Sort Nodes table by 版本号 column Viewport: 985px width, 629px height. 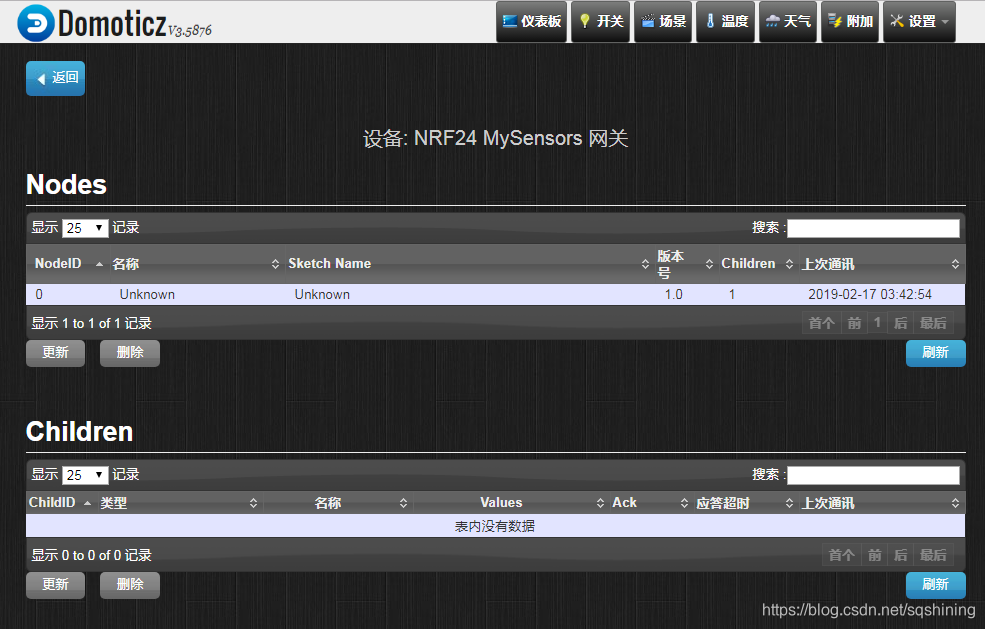[x=685, y=264]
